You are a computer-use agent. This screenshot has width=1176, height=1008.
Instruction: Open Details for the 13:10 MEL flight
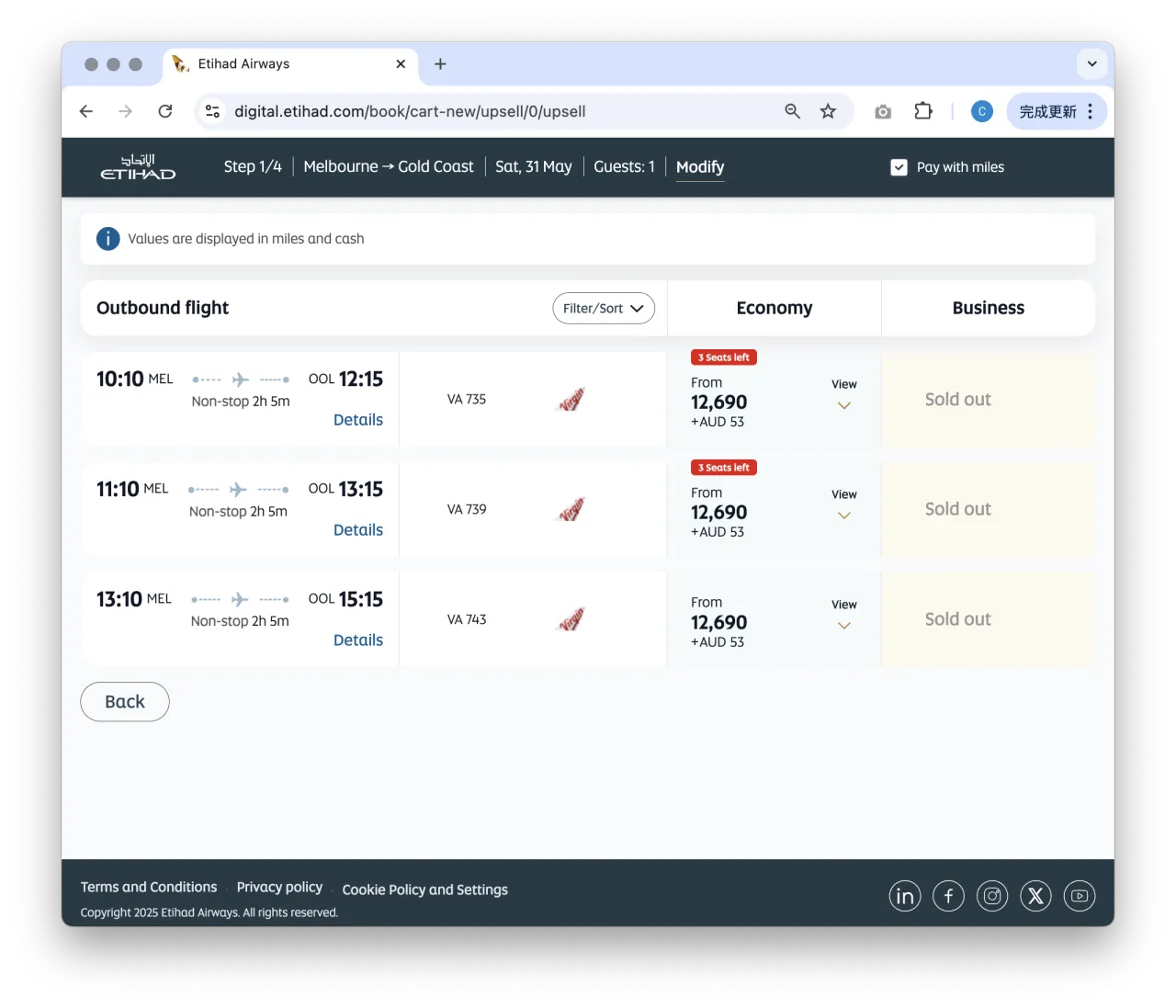[x=358, y=640]
